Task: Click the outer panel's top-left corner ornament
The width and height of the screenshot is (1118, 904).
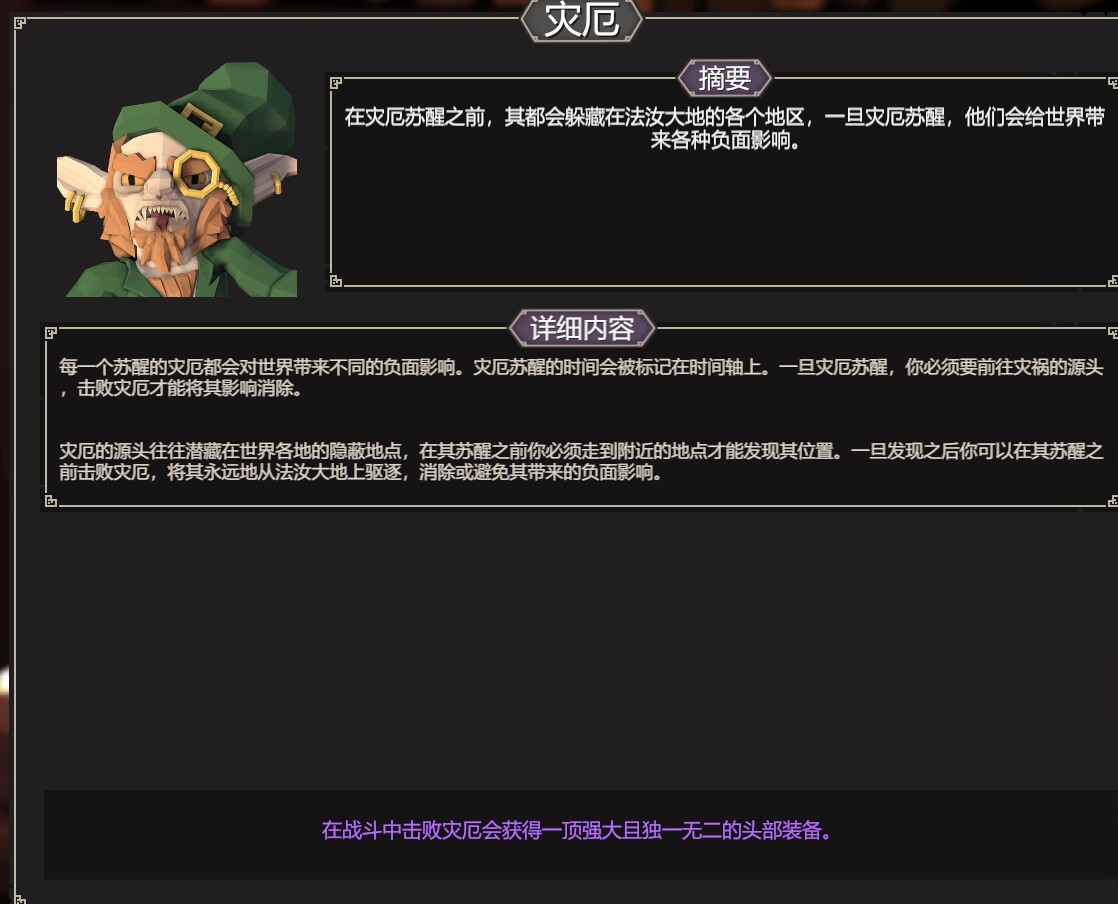Action: coord(20,23)
